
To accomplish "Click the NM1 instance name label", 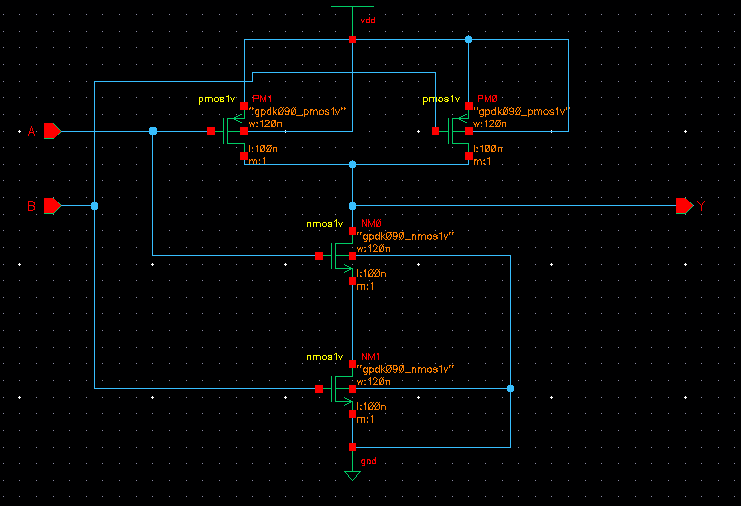I will tap(371, 357).
